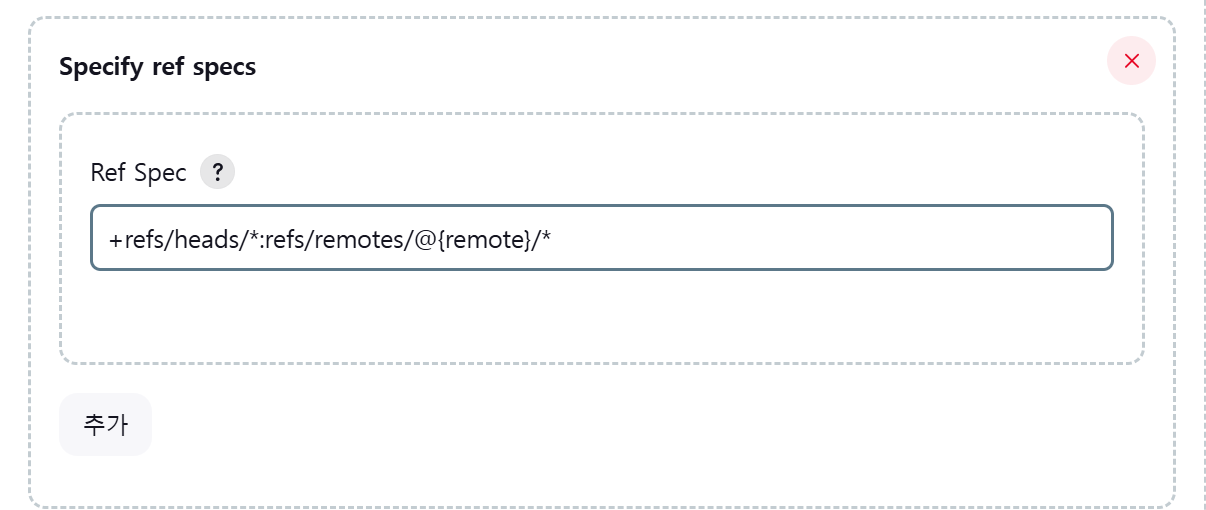Focus the Ref Spec text field
The image size is (1206, 510).
(x=602, y=238)
